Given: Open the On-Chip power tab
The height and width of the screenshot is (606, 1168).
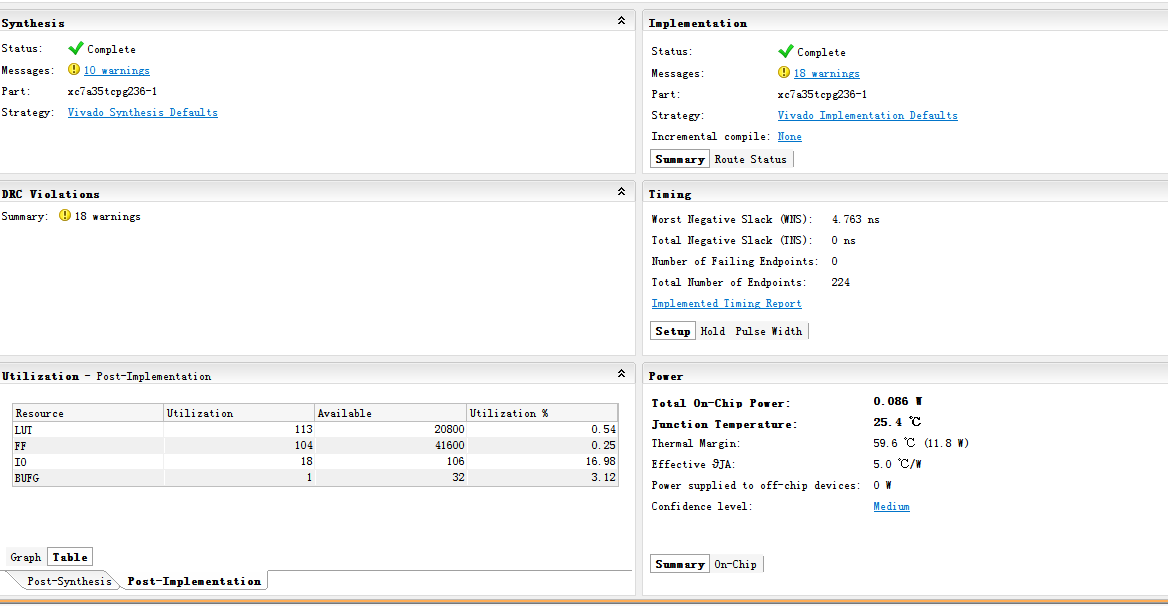Looking at the screenshot, I should (735, 564).
